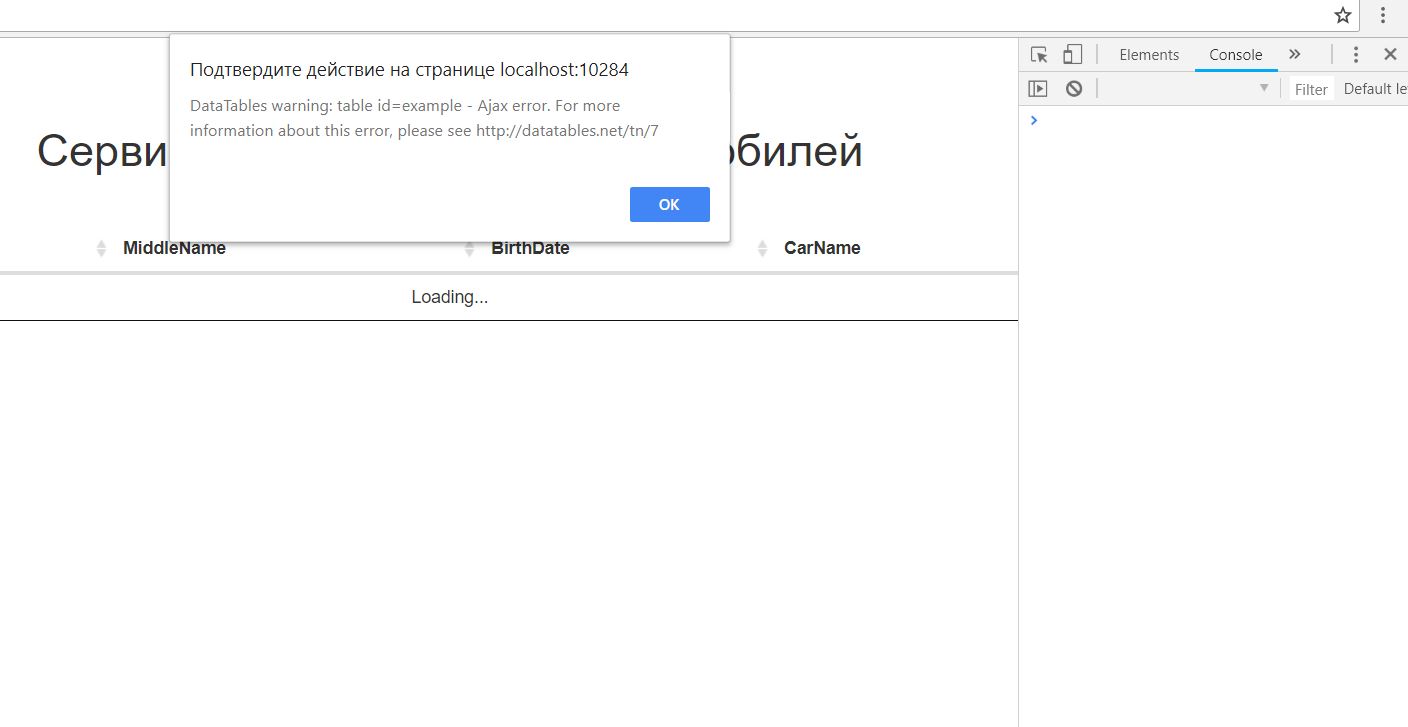Click the Loading... table row
Image resolution: width=1408 pixels, height=727 pixels.
click(x=509, y=297)
